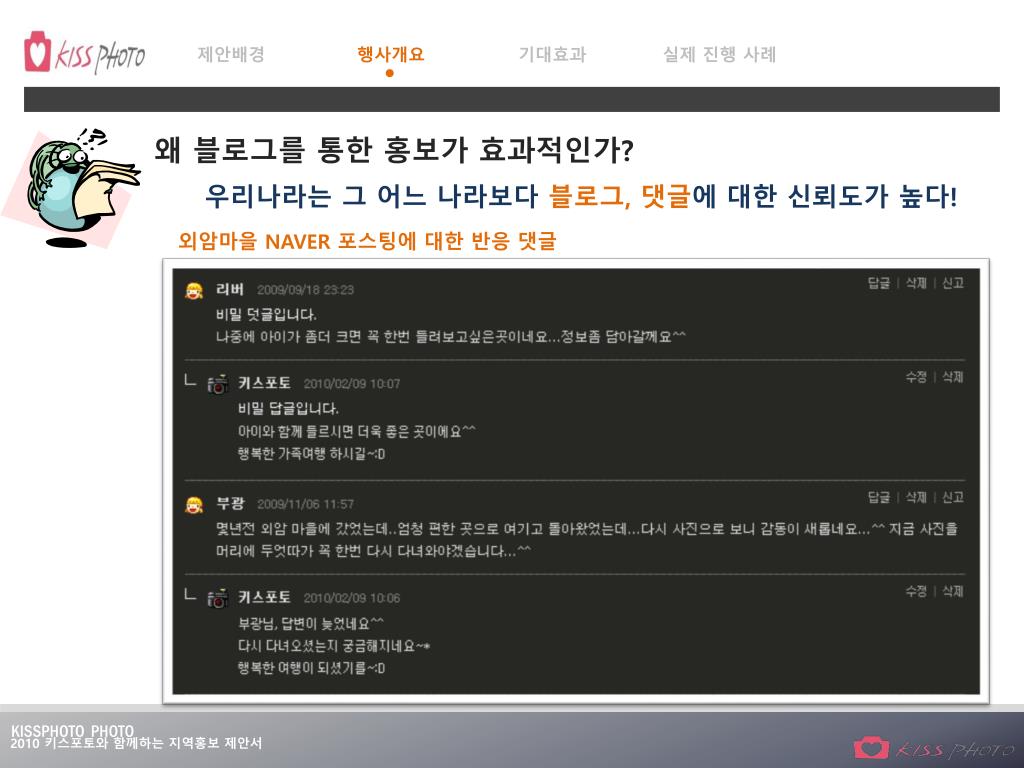1024x768 pixels.
Task: Open 키스포토 name on the 10:07 reply
Action: [x=264, y=383]
